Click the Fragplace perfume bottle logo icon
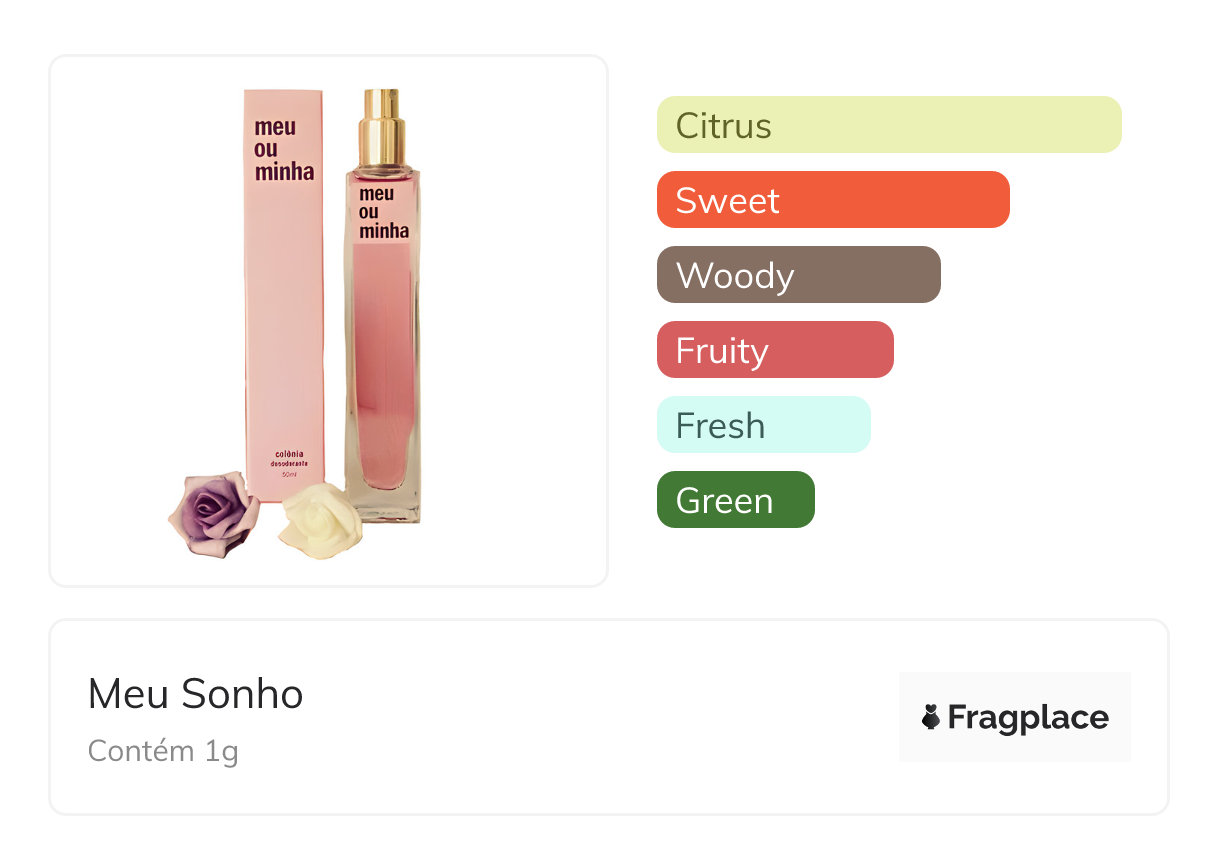The width and height of the screenshot is (1218, 864). [931, 717]
